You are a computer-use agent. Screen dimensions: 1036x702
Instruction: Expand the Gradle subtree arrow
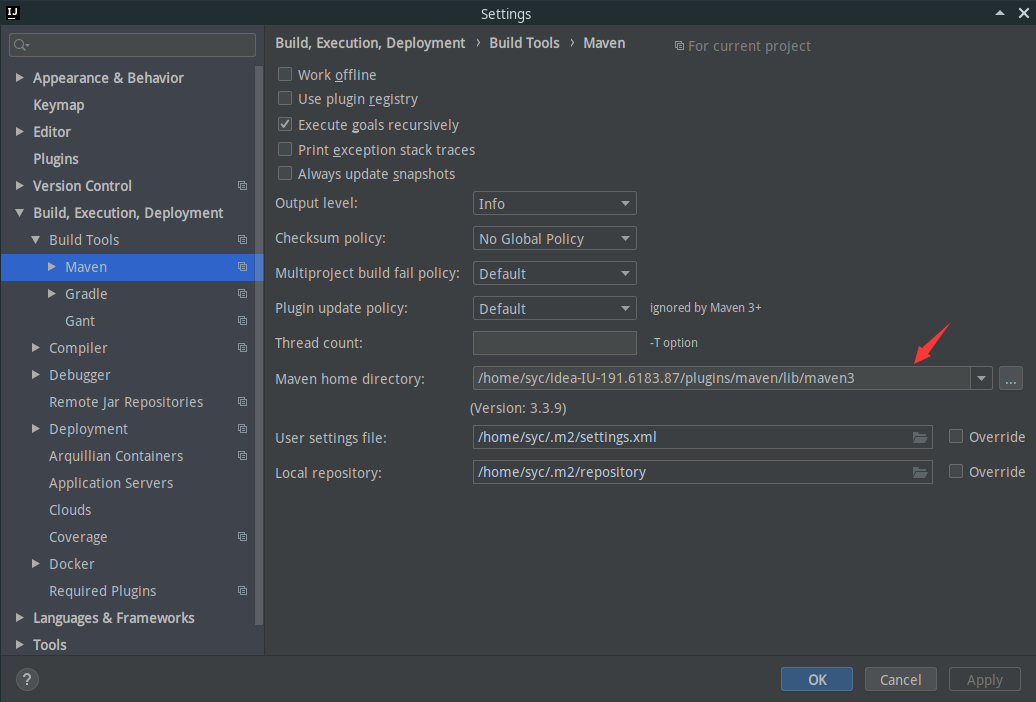point(52,293)
